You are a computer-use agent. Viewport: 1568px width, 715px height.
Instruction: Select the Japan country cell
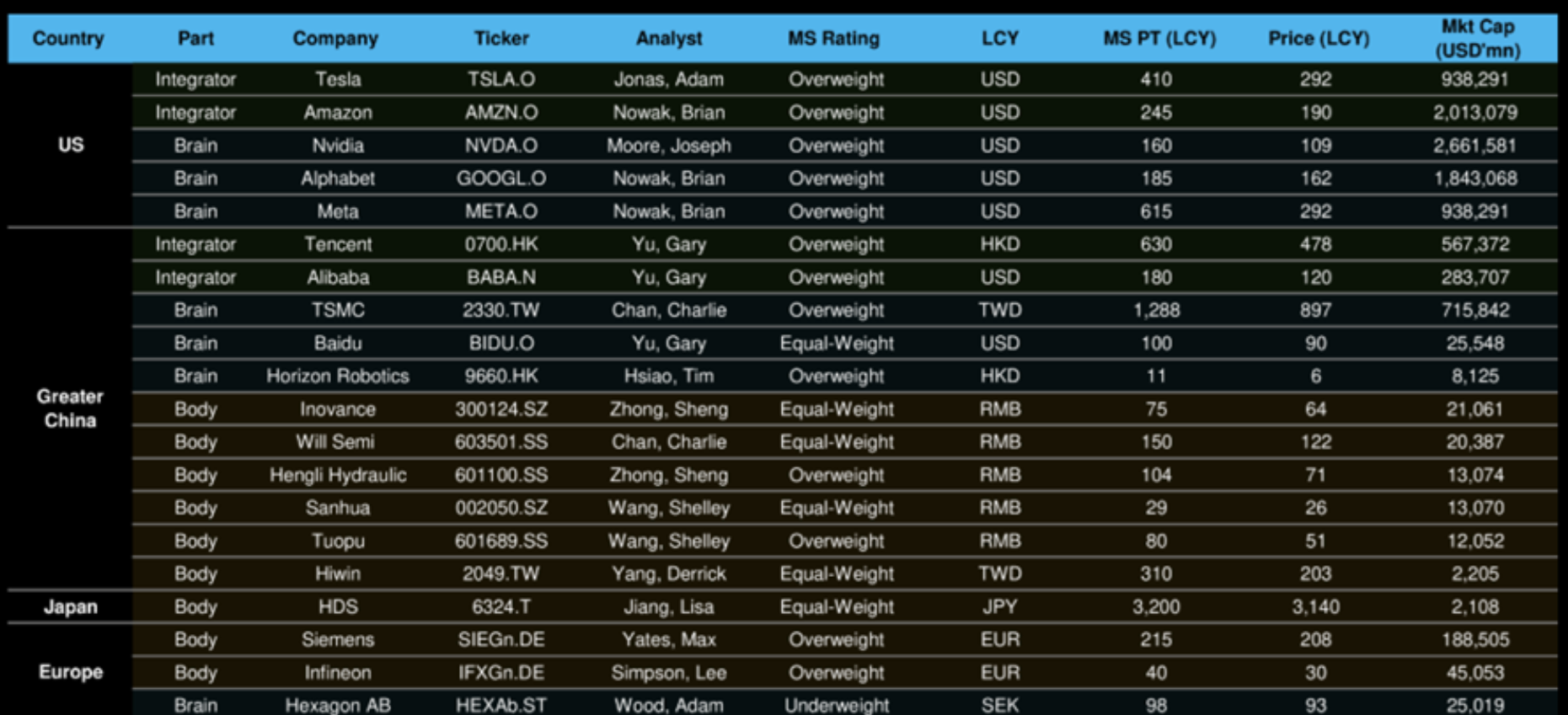tap(71, 607)
